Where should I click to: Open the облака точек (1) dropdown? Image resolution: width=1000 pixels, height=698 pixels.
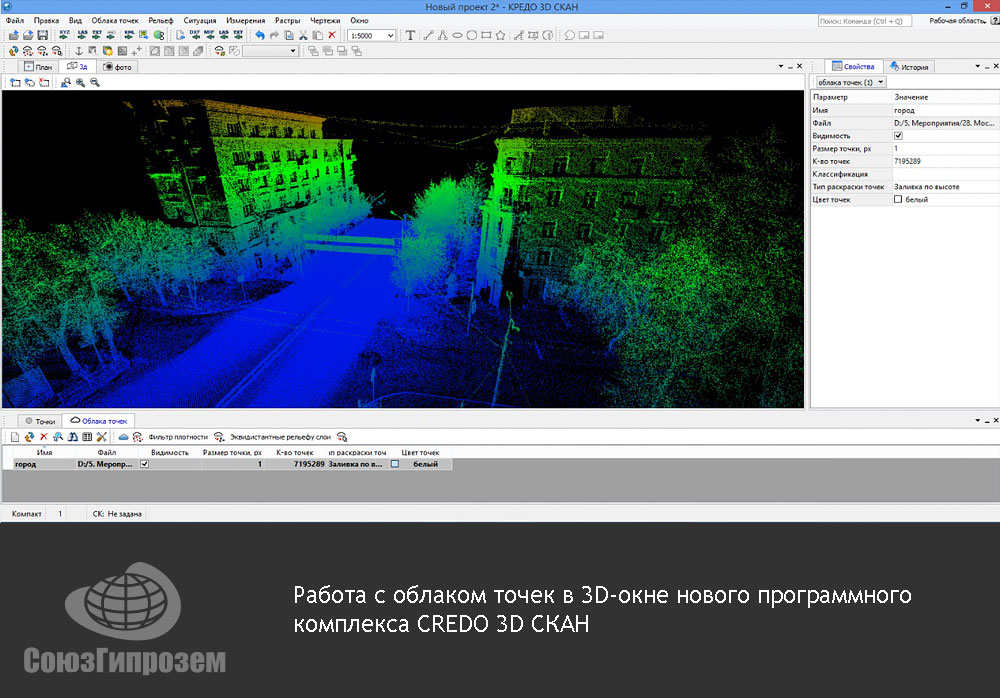pos(851,82)
